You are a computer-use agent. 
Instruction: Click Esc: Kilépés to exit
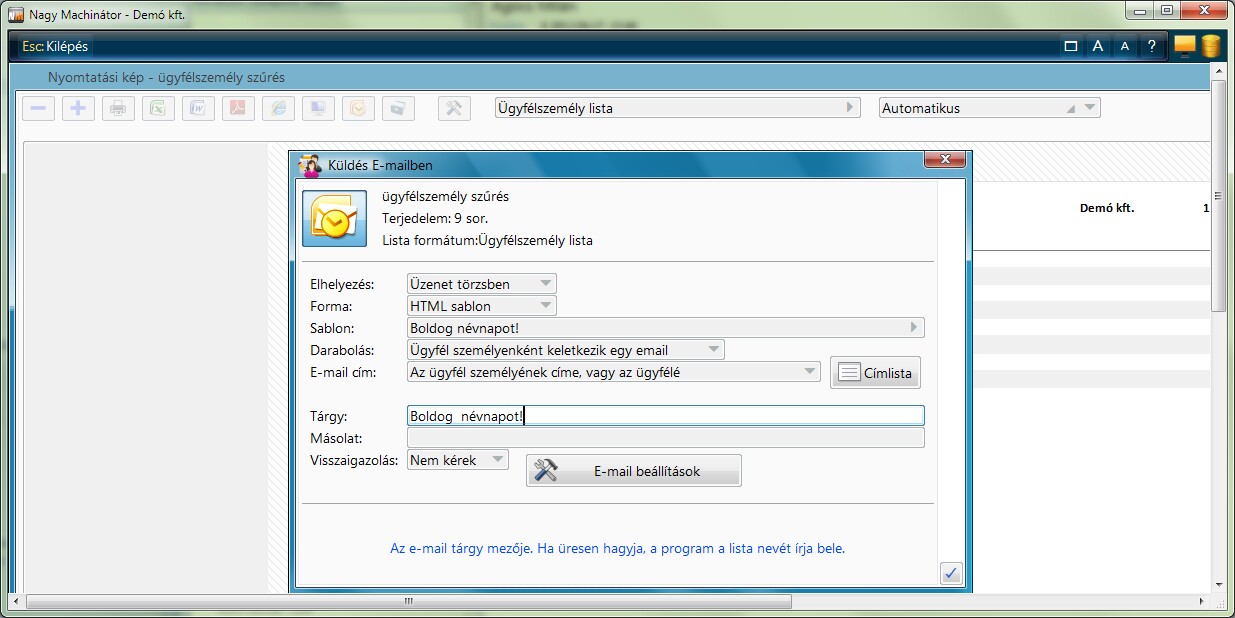pos(56,46)
